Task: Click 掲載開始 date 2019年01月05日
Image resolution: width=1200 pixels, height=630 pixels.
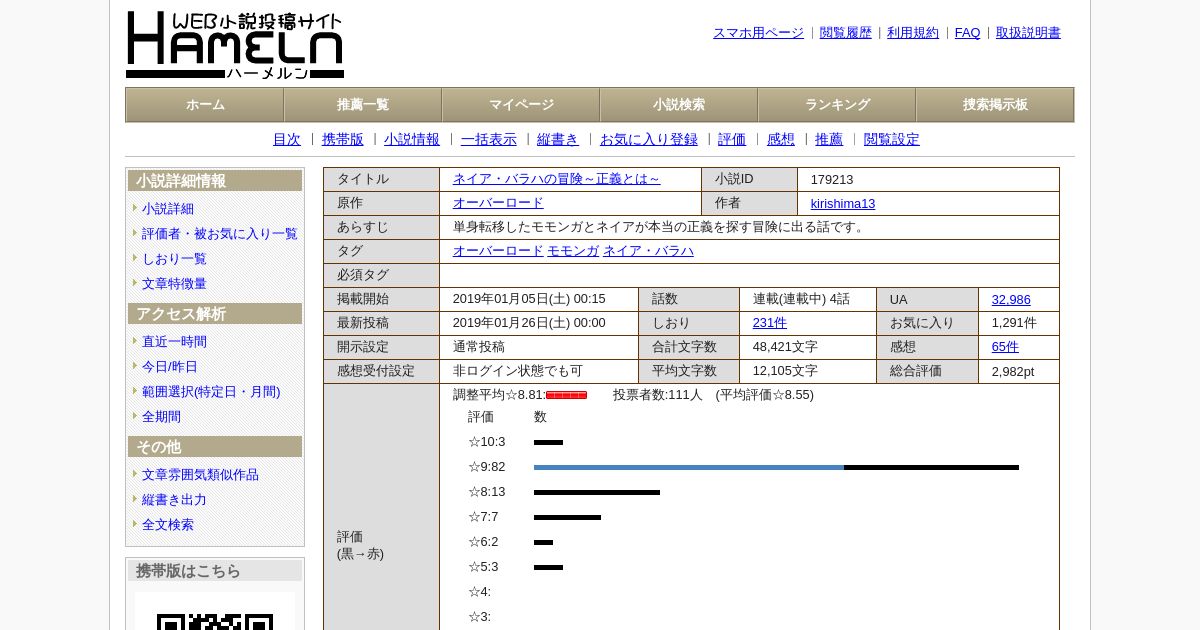Action: 529,299
